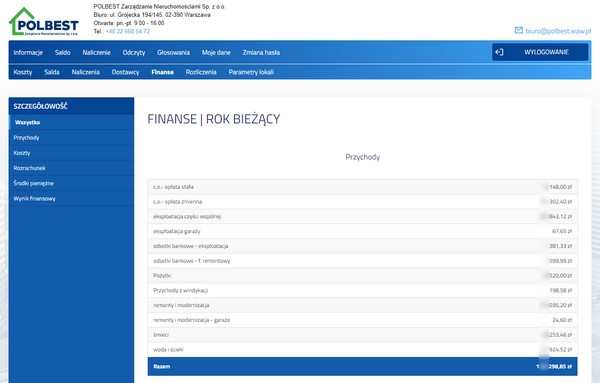
Task: Click the 924,52 zł amount
Action: pos(561,350)
